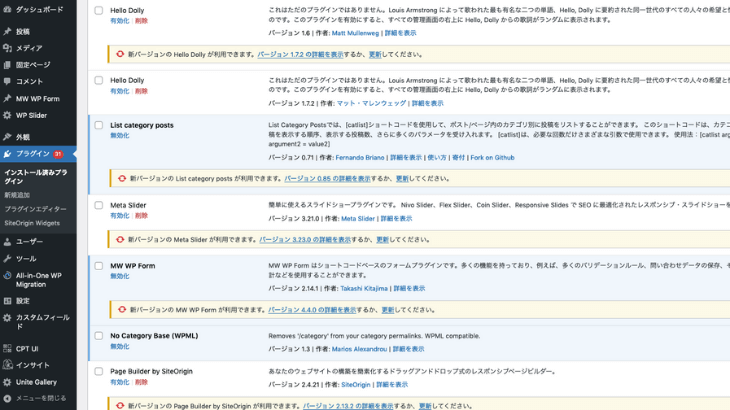Click 更新 in List category posts notice
Screen dimensions: 730x410
tap(402, 178)
